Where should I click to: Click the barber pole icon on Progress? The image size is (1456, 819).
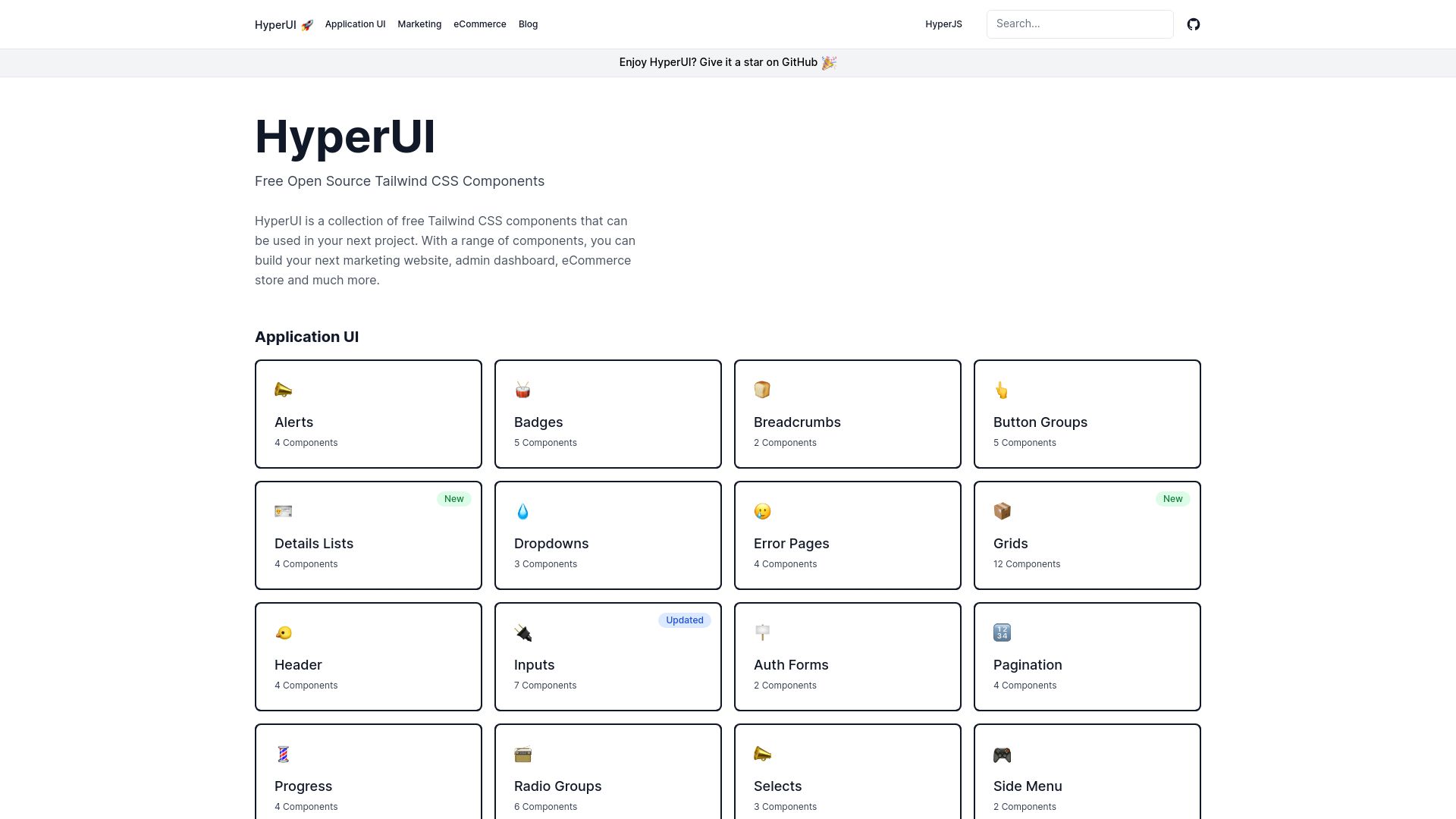[x=283, y=754]
